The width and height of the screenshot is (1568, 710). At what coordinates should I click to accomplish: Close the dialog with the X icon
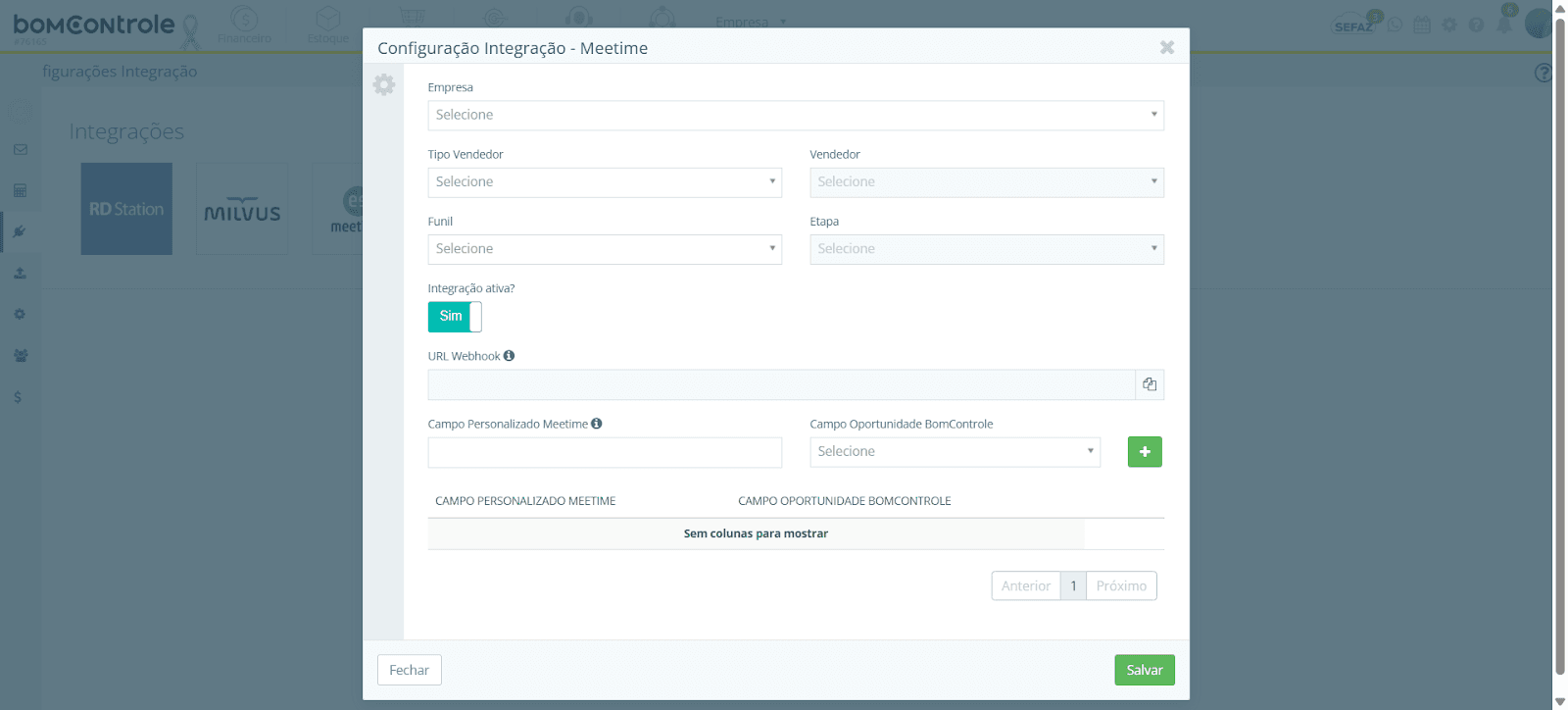click(x=1167, y=47)
